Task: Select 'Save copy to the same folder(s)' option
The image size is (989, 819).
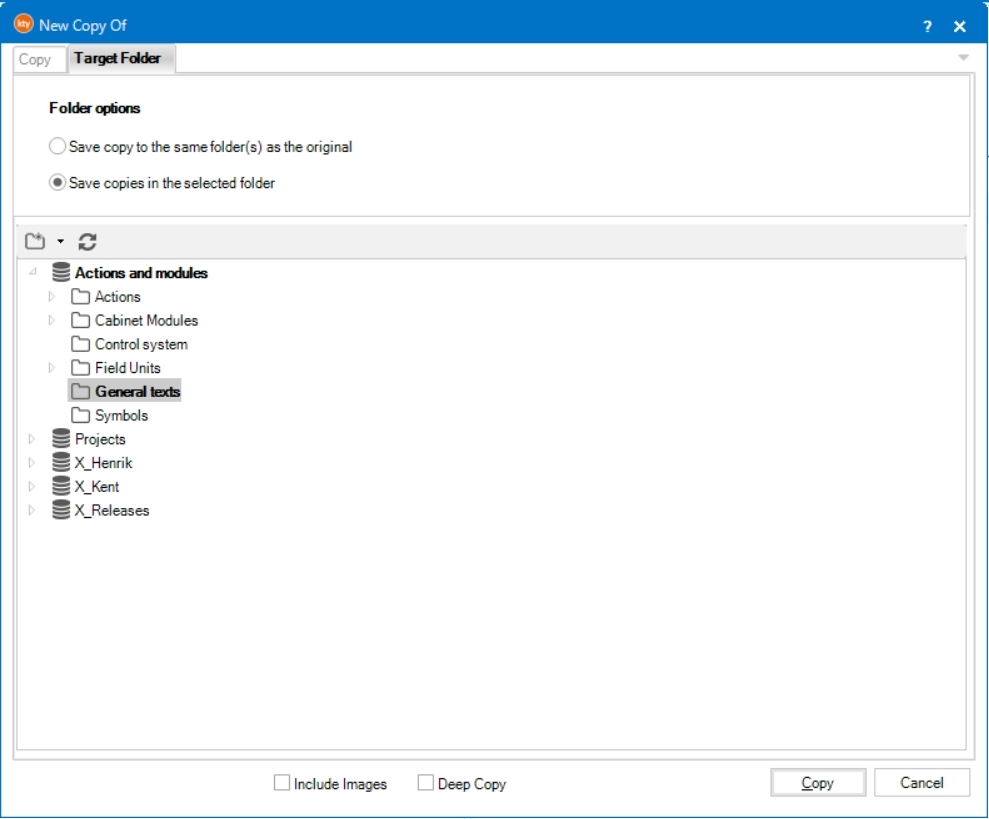Action: point(58,146)
